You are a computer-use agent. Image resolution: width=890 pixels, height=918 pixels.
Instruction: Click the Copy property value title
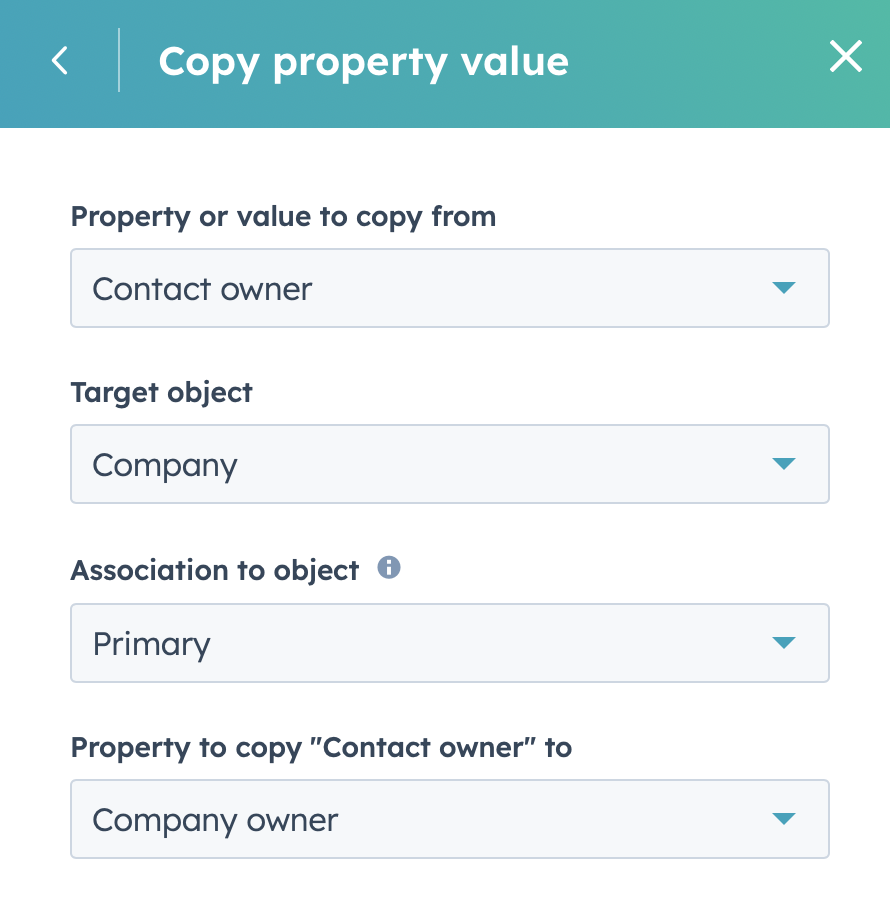[x=362, y=60]
